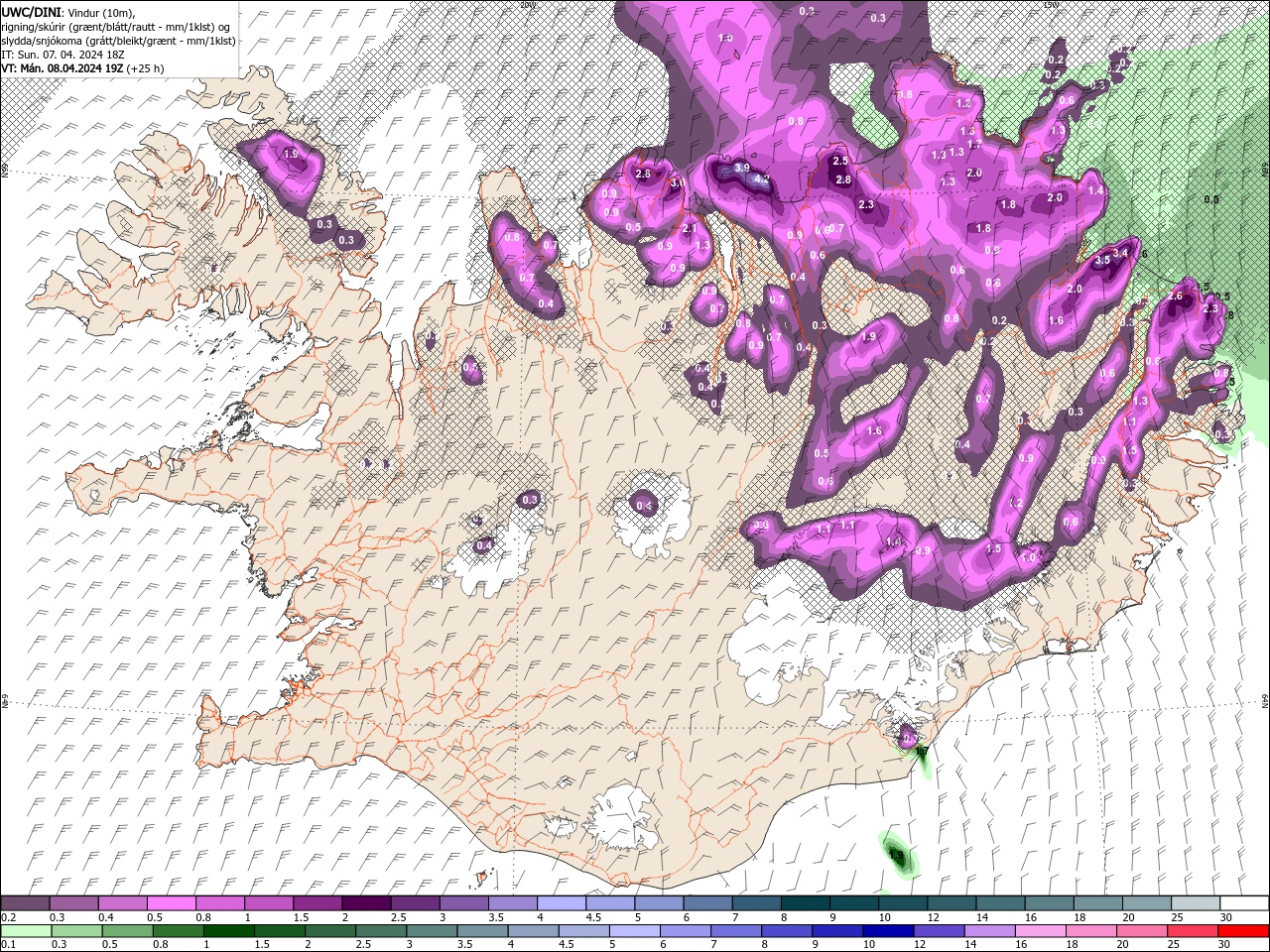Click the light blue rain swatch starting at 5
The width and height of the screenshot is (1270, 952).
coord(634,930)
